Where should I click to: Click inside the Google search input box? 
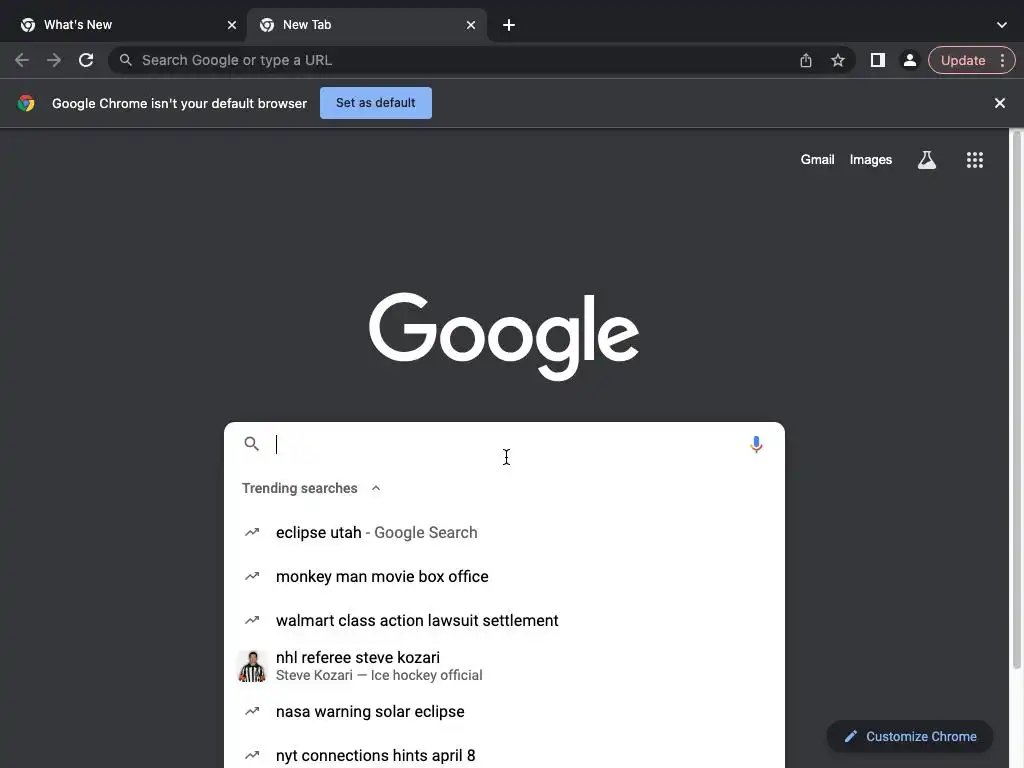tap(504, 444)
